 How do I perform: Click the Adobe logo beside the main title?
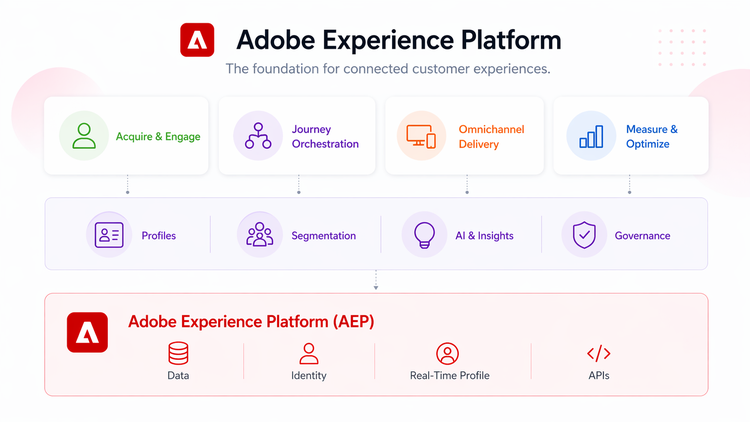tap(197, 40)
